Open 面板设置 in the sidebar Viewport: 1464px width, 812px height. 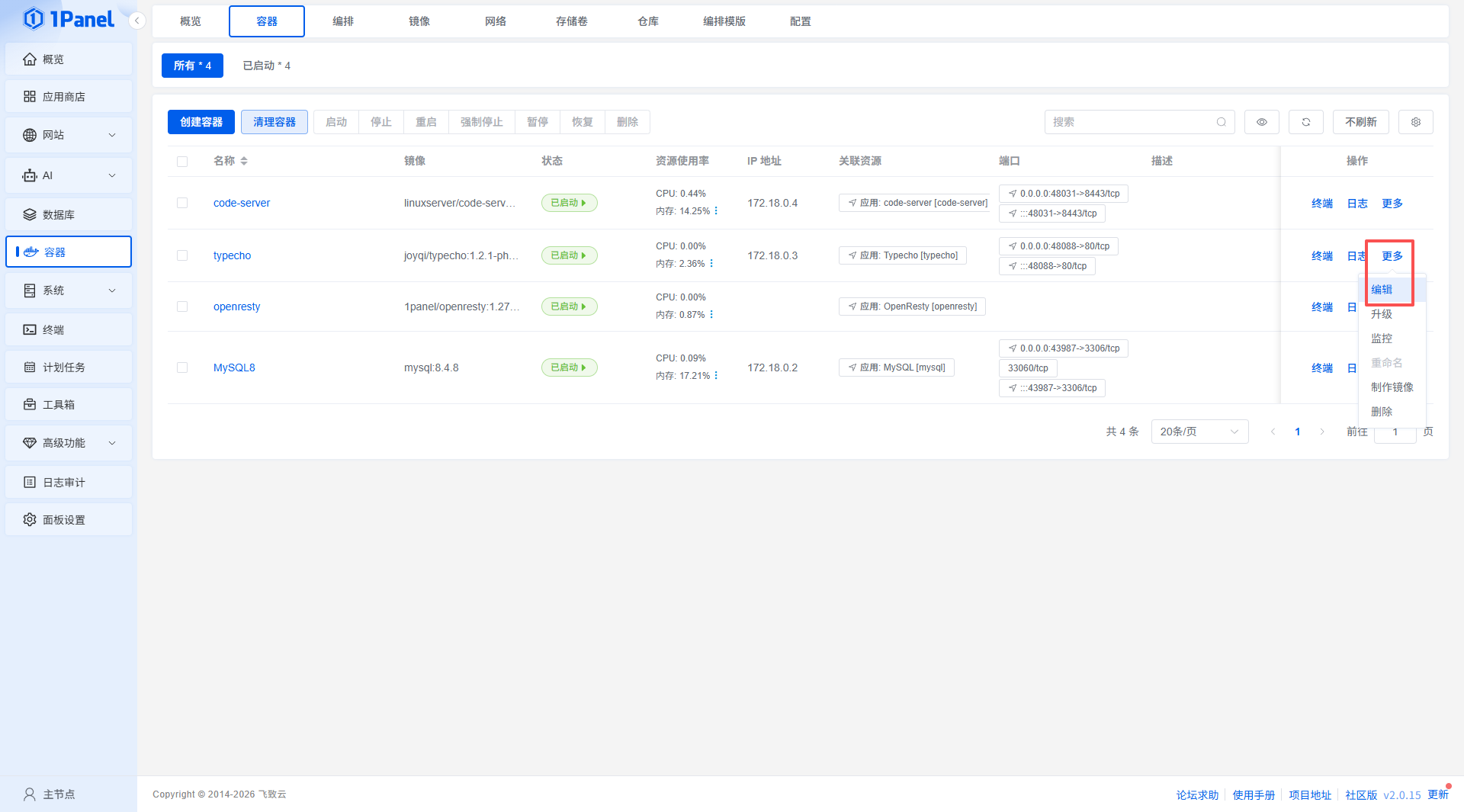coord(69,520)
